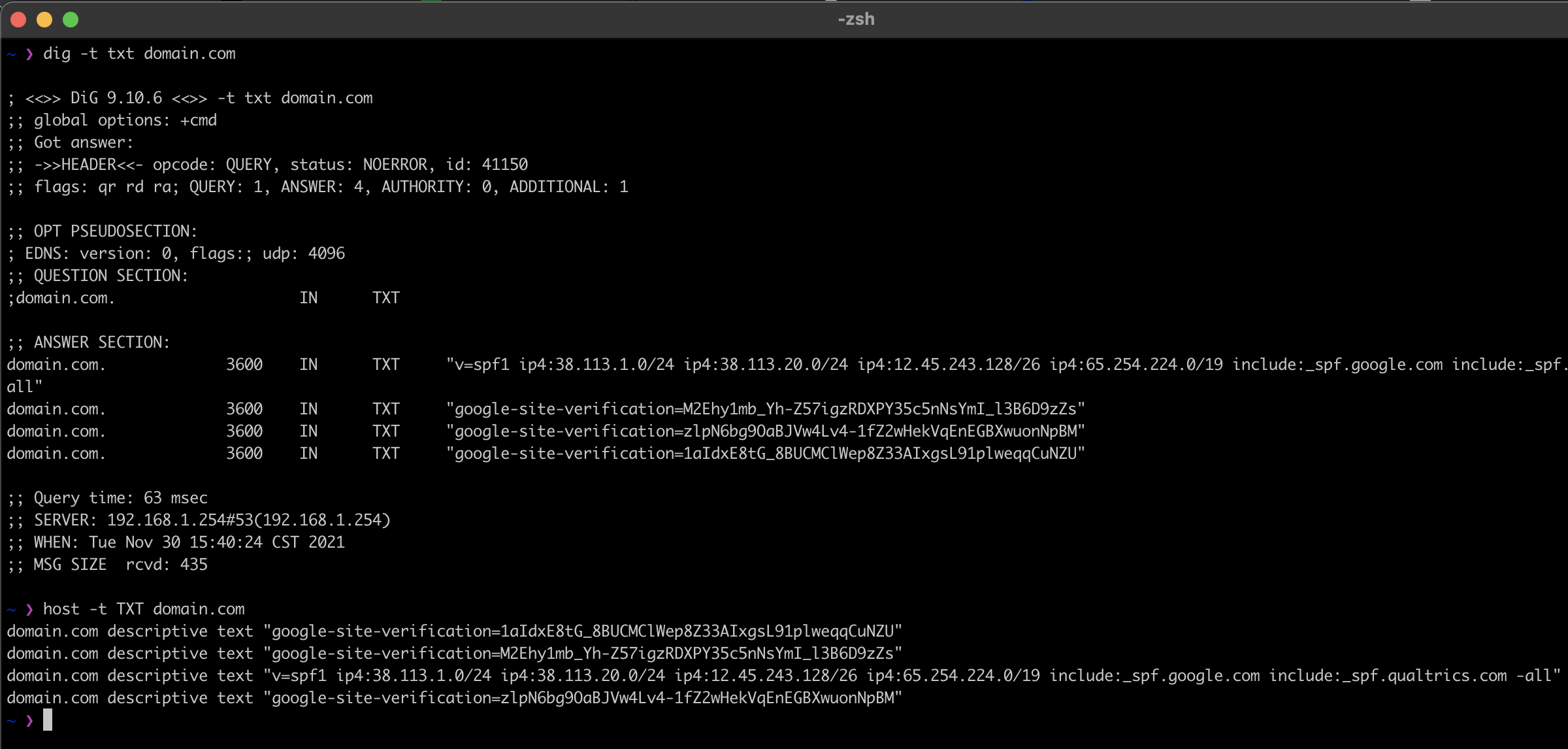The width and height of the screenshot is (1568, 749).
Task: Click the purple prompt arrow before dig command
Action: click(x=29, y=54)
